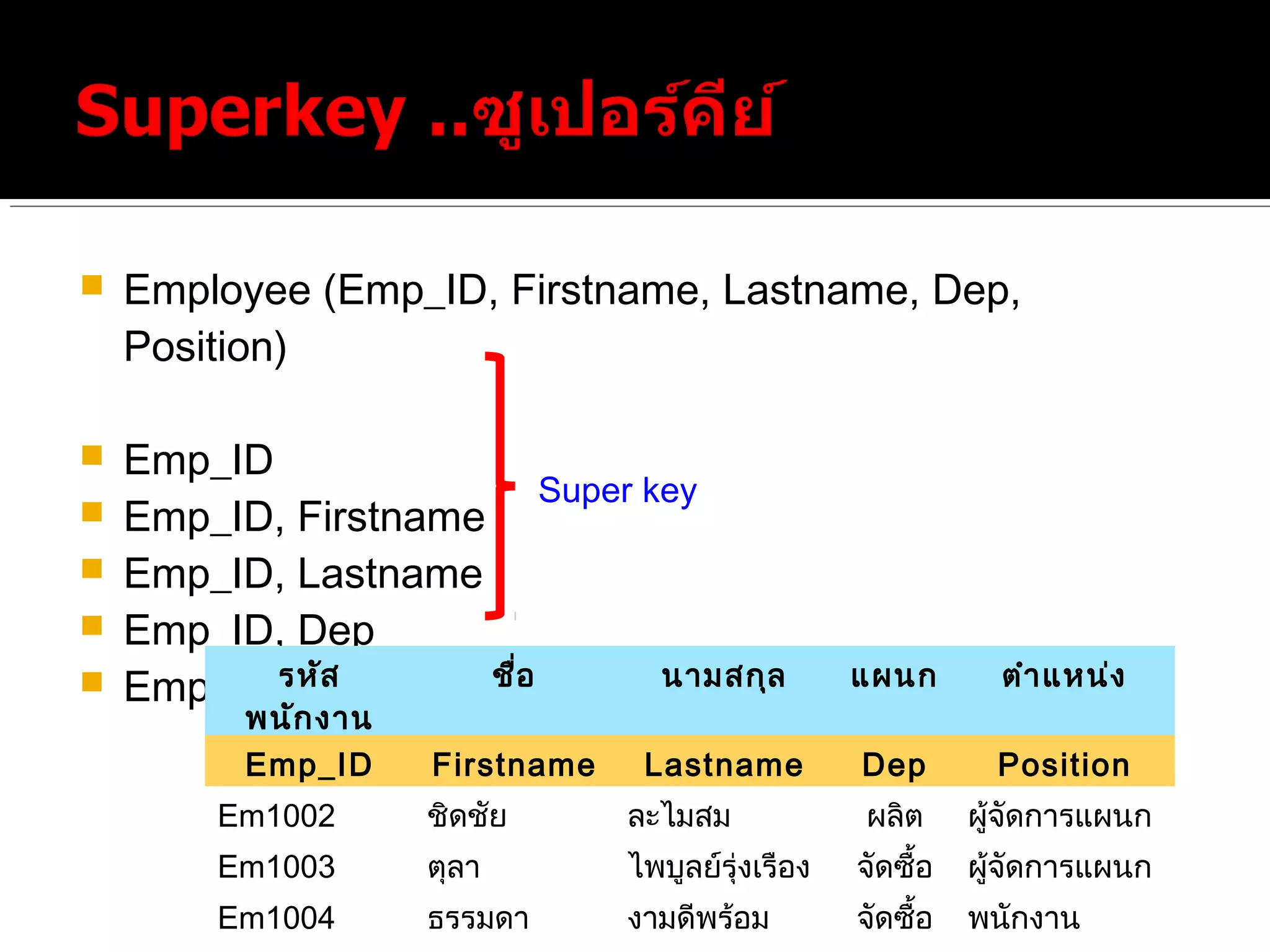Click the 'Em1003' cell

click(x=277, y=867)
